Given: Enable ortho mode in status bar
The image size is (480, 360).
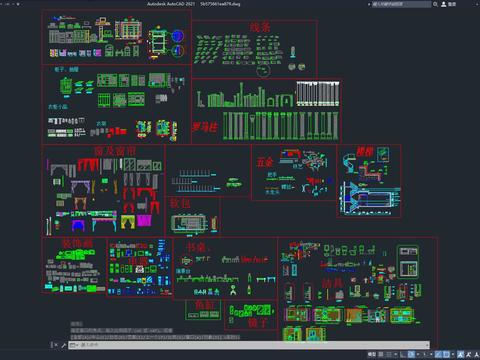Looking at the screenshot, I should click(x=403, y=354).
